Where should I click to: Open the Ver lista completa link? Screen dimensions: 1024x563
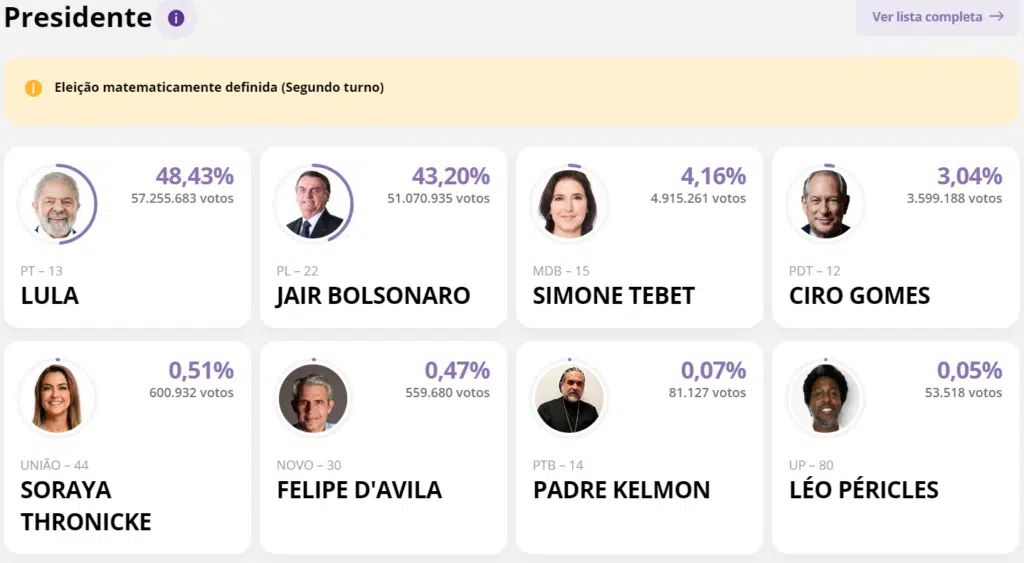(926, 17)
